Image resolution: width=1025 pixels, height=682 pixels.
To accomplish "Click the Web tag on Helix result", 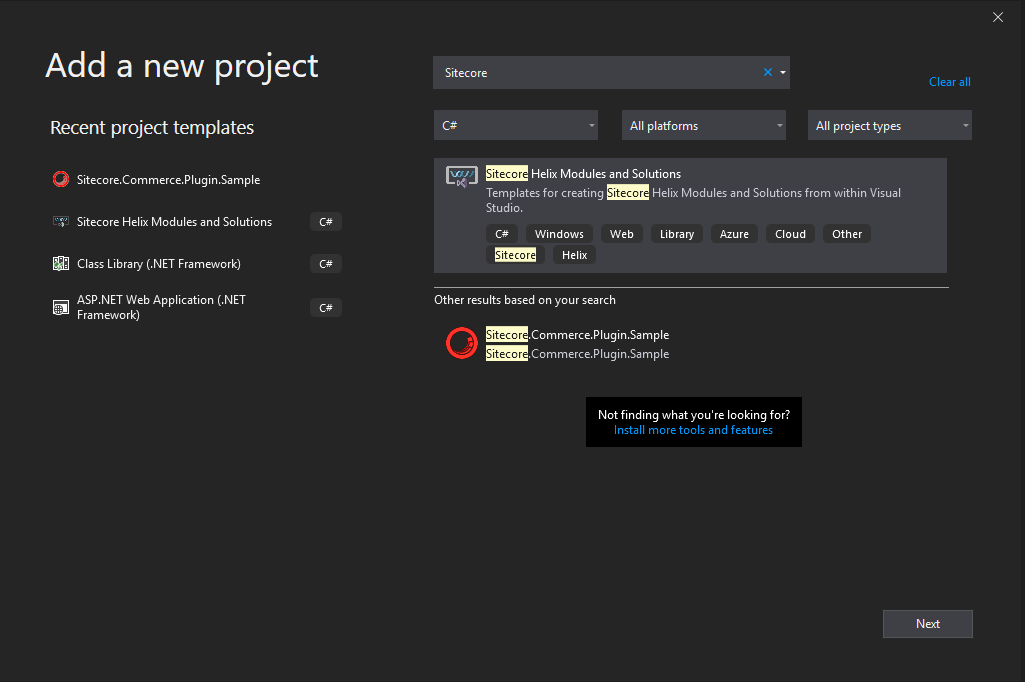I will coord(622,233).
